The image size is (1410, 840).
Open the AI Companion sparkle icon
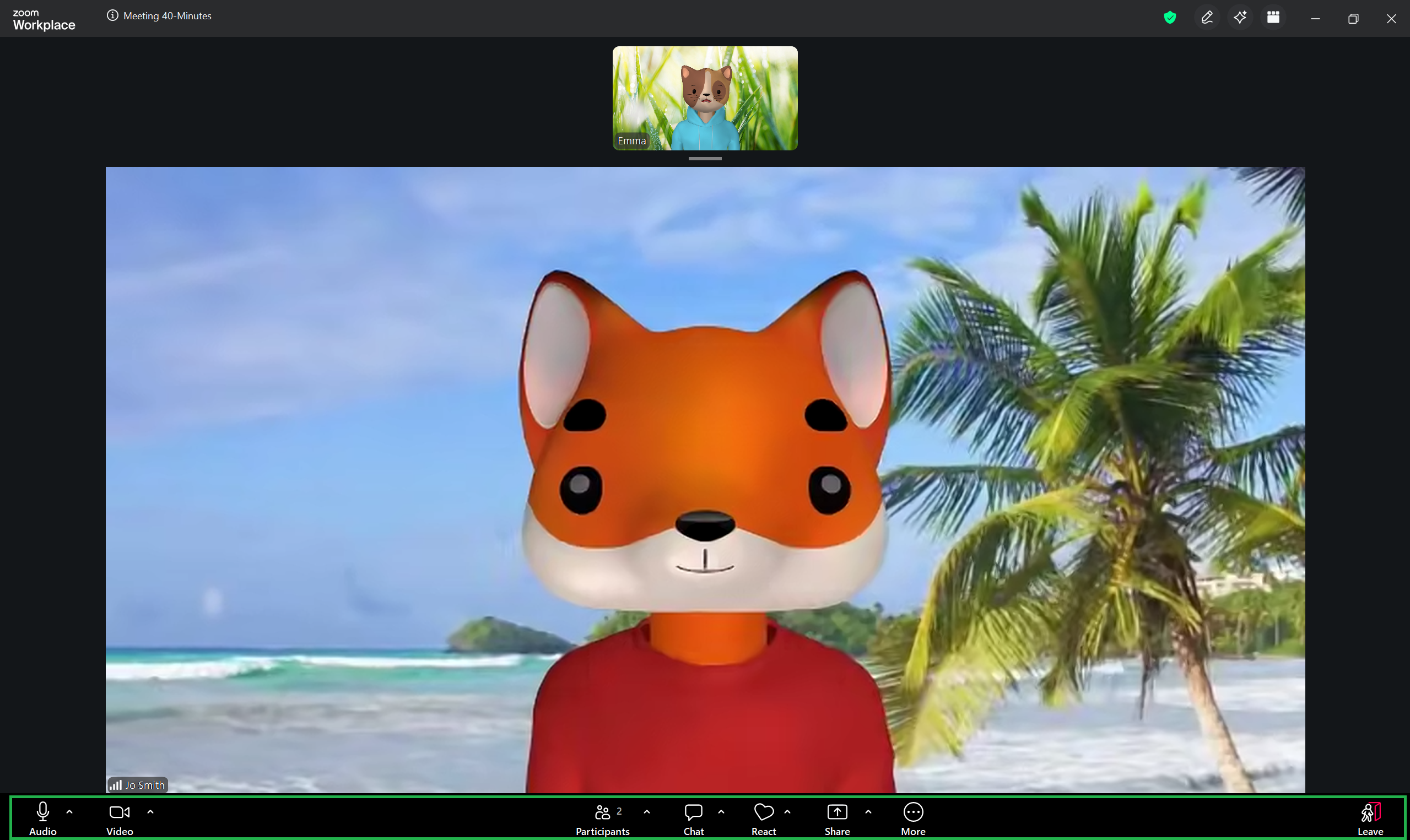click(1240, 18)
